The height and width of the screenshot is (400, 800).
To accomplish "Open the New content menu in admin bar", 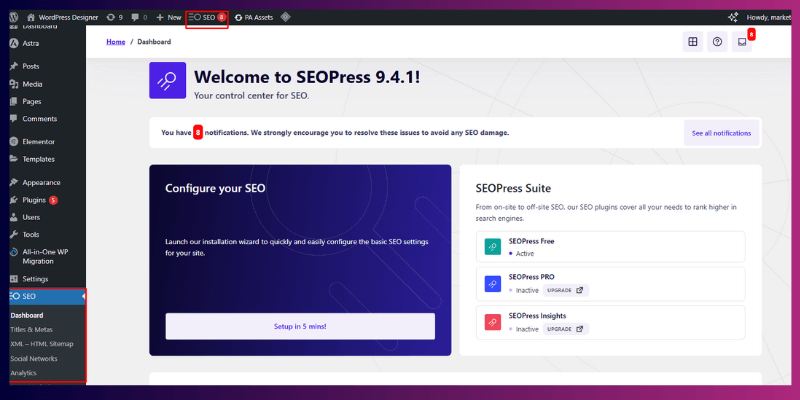I will pyautogui.click(x=168, y=17).
